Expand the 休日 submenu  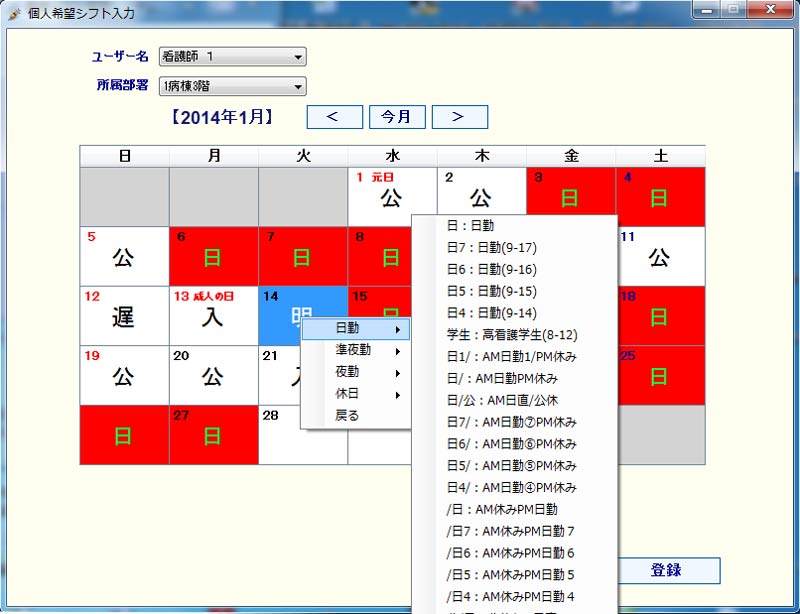[x=355, y=394]
